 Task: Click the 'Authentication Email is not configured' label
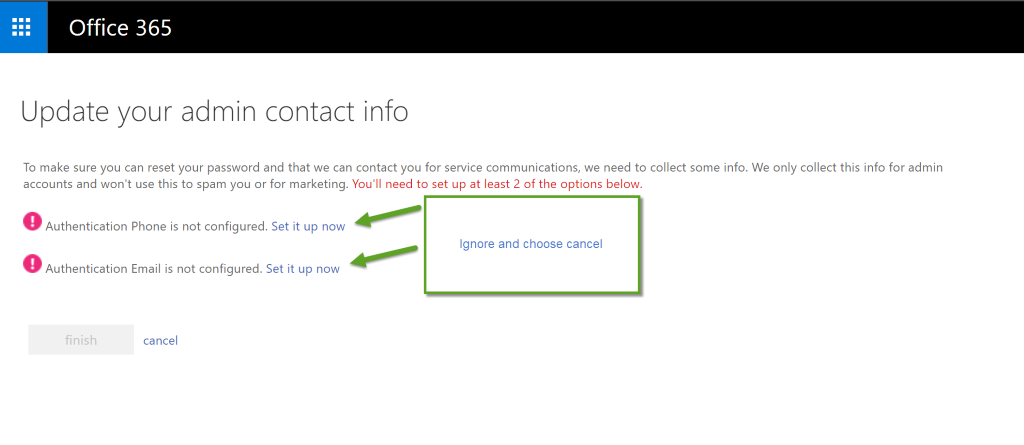[x=153, y=269]
